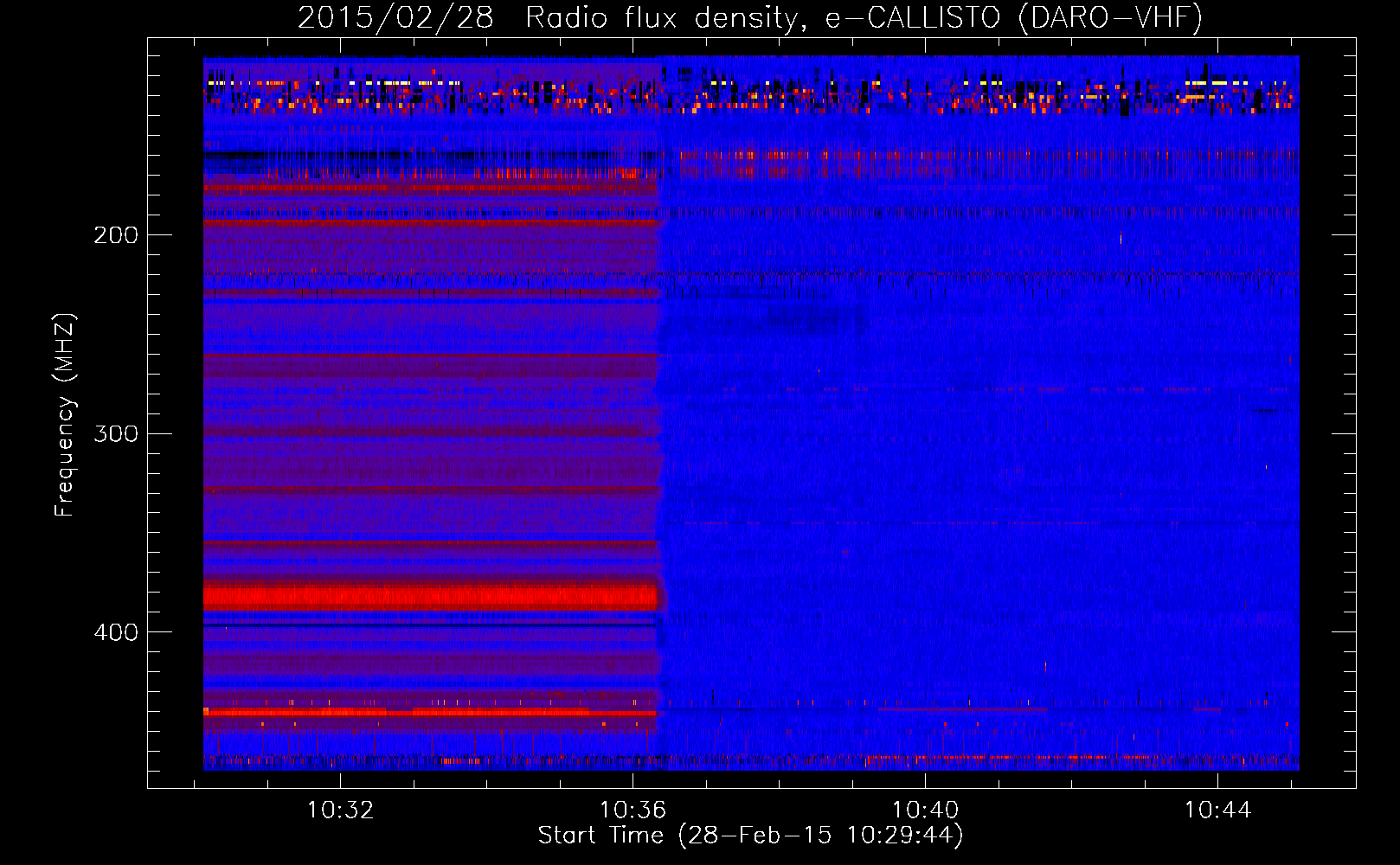Click the '10:40' time axis label

tap(926, 811)
